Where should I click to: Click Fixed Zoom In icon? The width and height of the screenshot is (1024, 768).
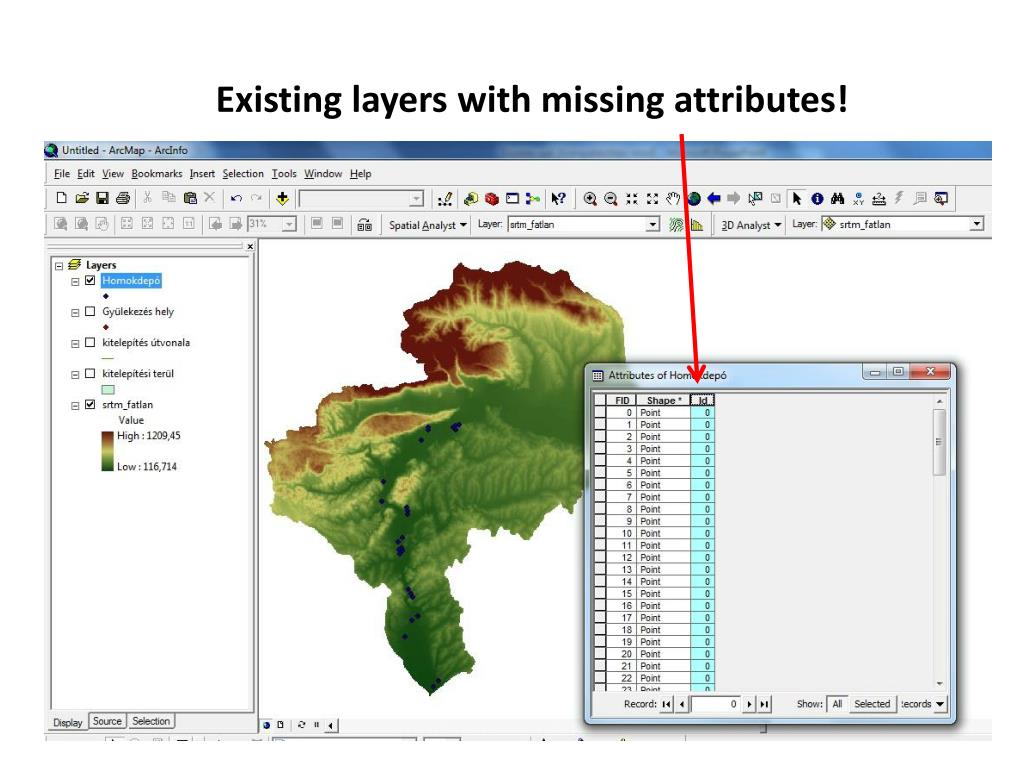(632, 199)
